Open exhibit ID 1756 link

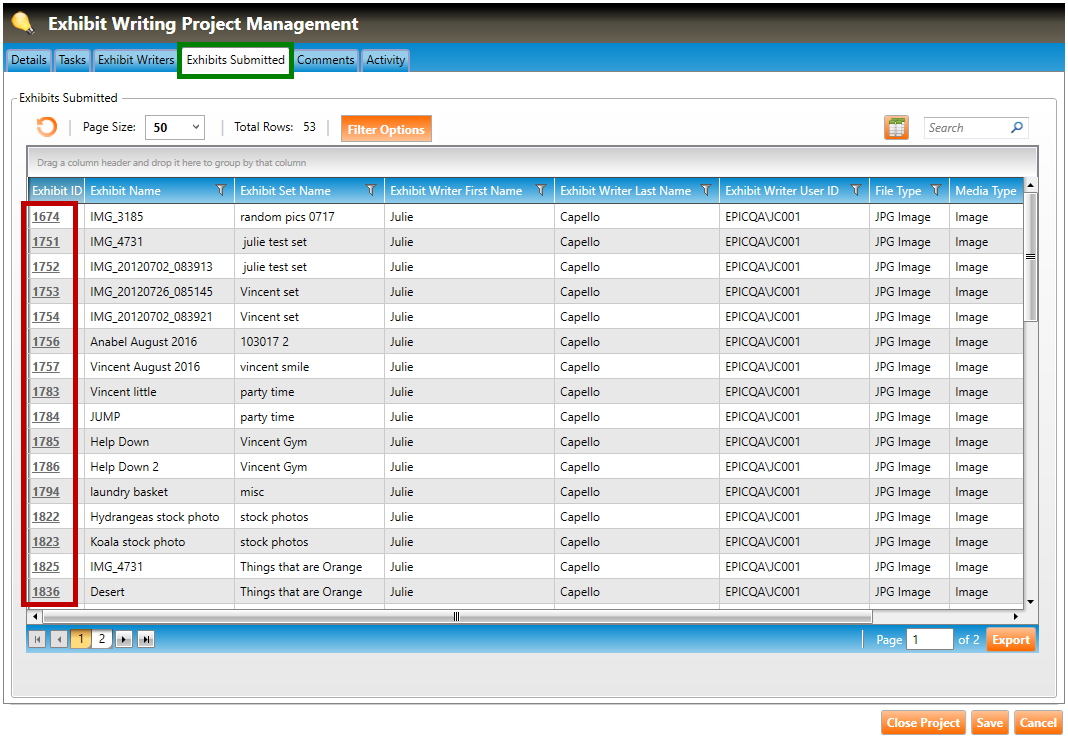pyautogui.click(x=46, y=342)
